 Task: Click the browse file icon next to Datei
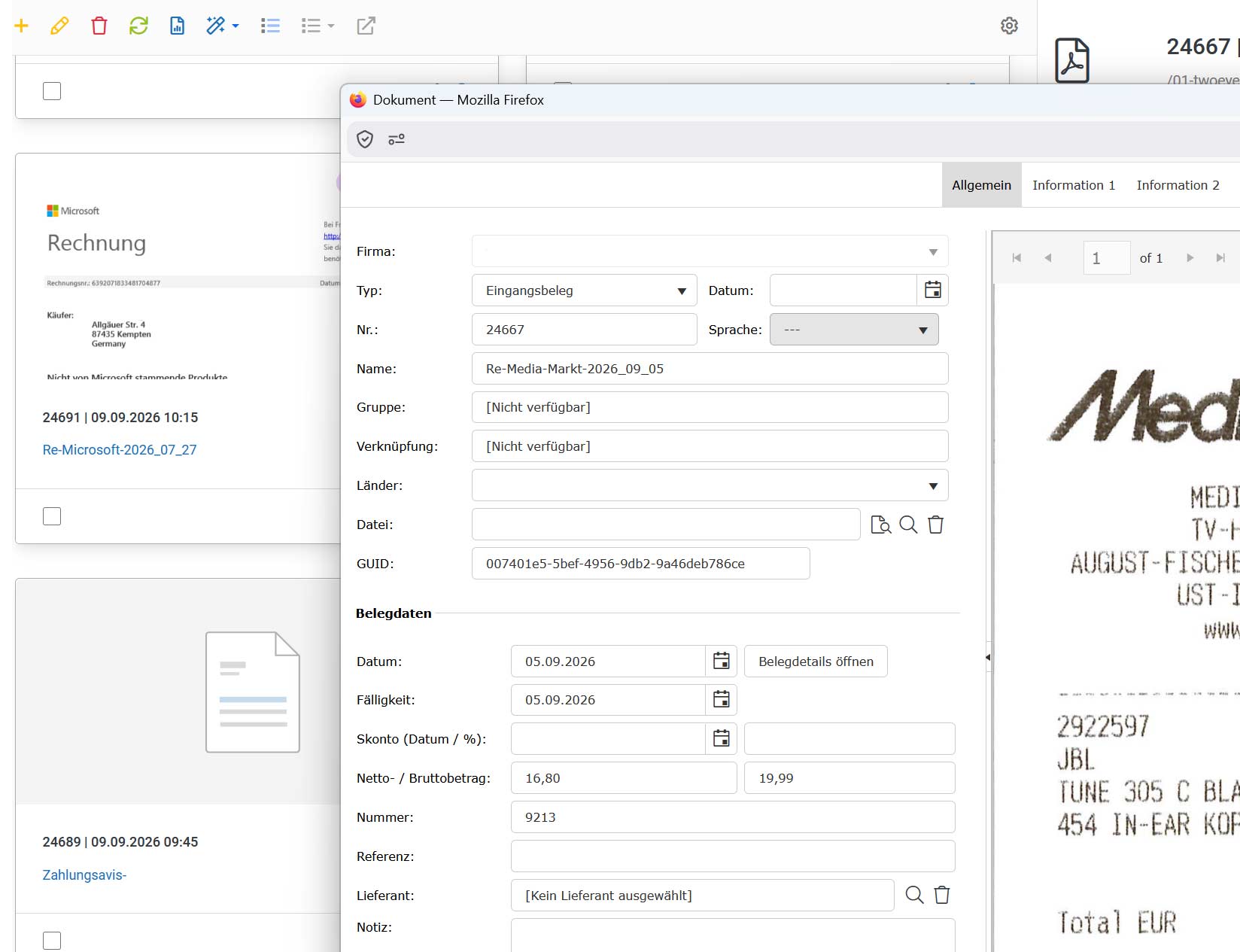point(880,525)
